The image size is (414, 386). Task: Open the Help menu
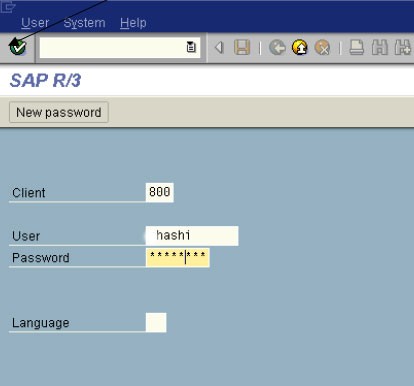(x=133, y=23)
